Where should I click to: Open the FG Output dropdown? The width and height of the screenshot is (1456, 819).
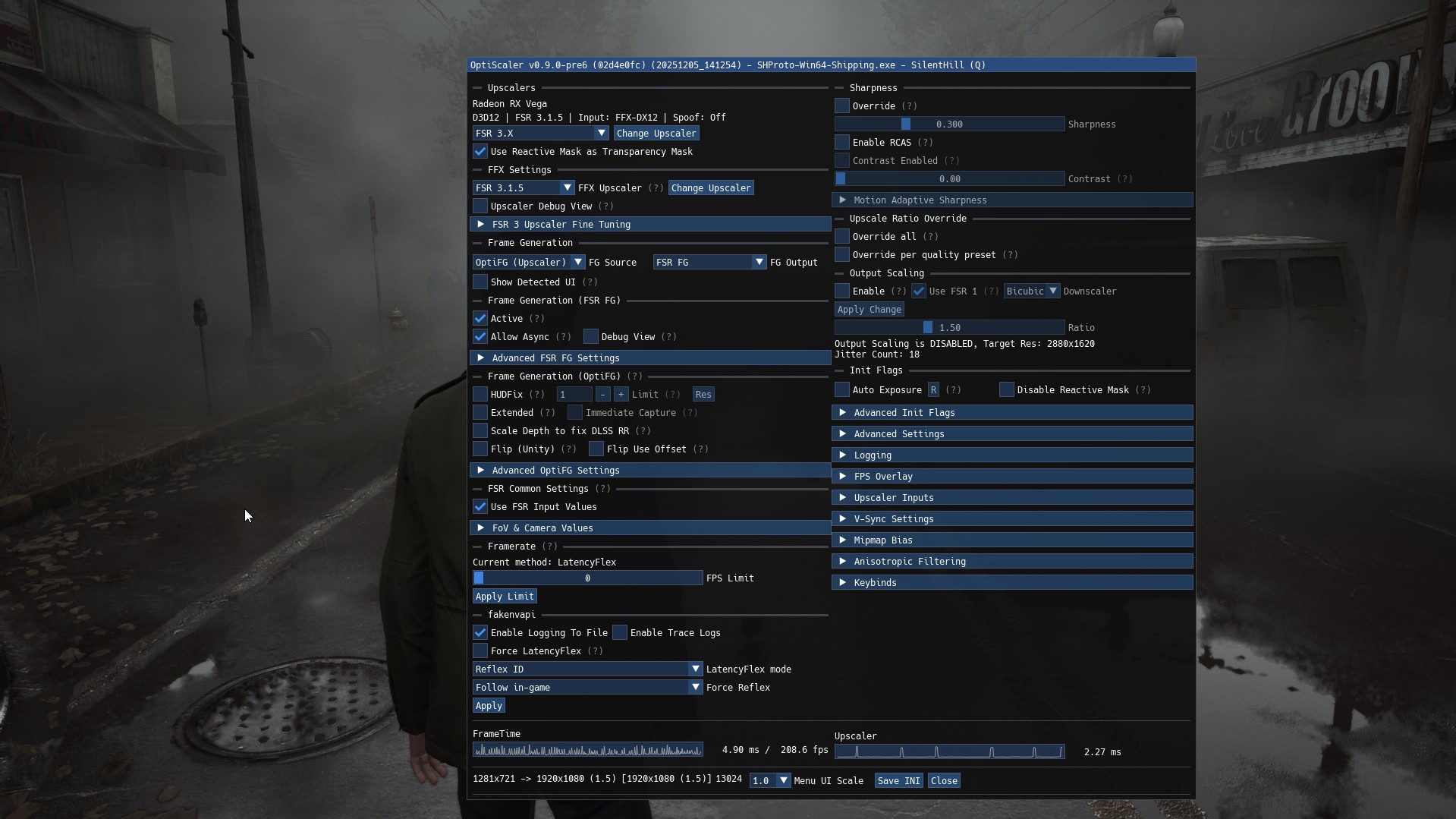(x=709, y=263)
